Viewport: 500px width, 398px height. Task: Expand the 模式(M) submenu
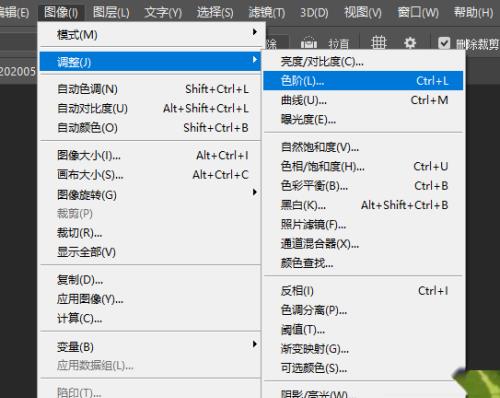(150, 35)
